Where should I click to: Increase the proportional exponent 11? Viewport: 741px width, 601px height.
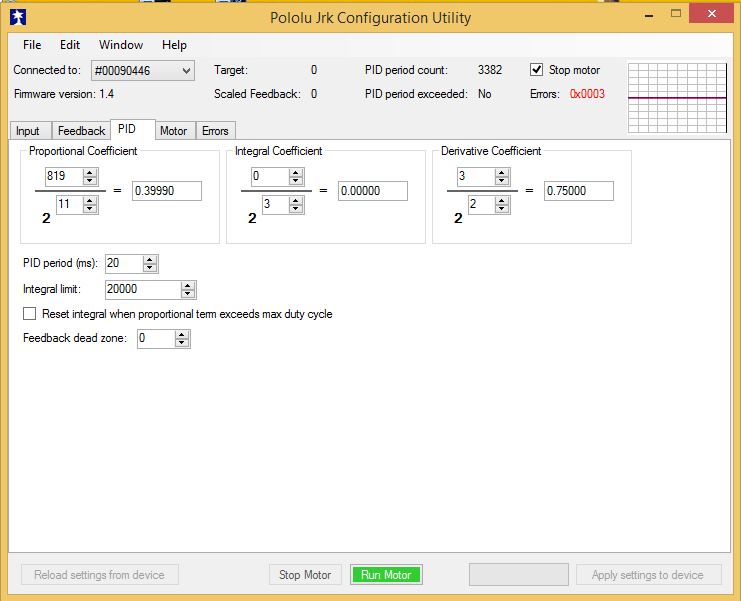(90, 201)
